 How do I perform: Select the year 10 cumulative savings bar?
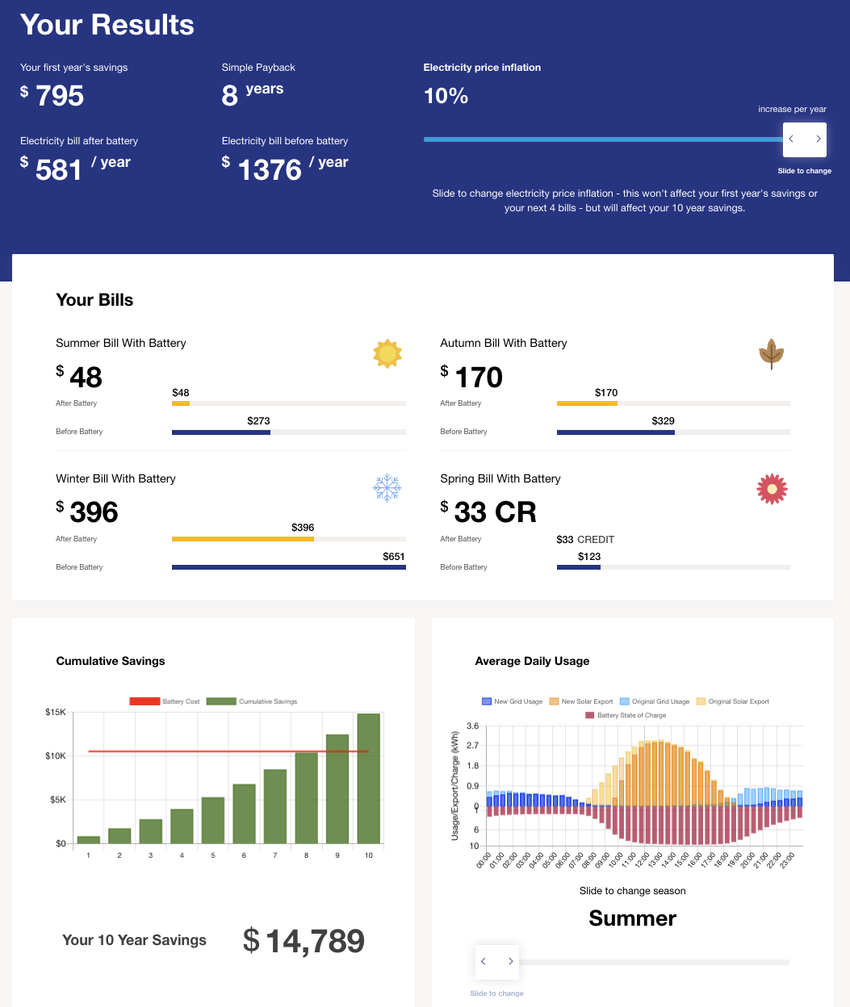point(368,779)
